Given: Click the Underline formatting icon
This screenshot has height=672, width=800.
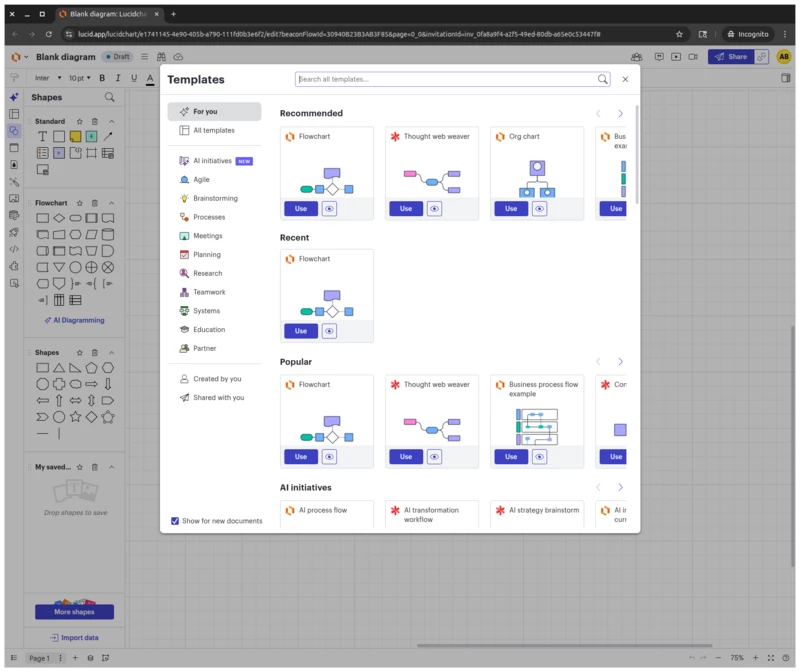Looking at the screenshot, I should click(x=134, y=78).
